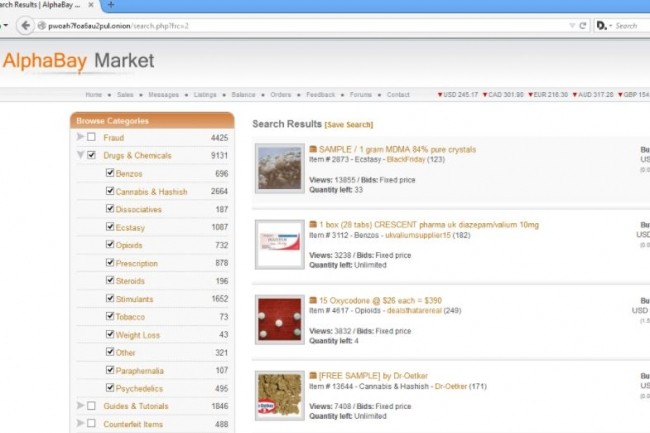
Task: Click the diazepam box product thumbnail
Action: click(x=280, y=244)
